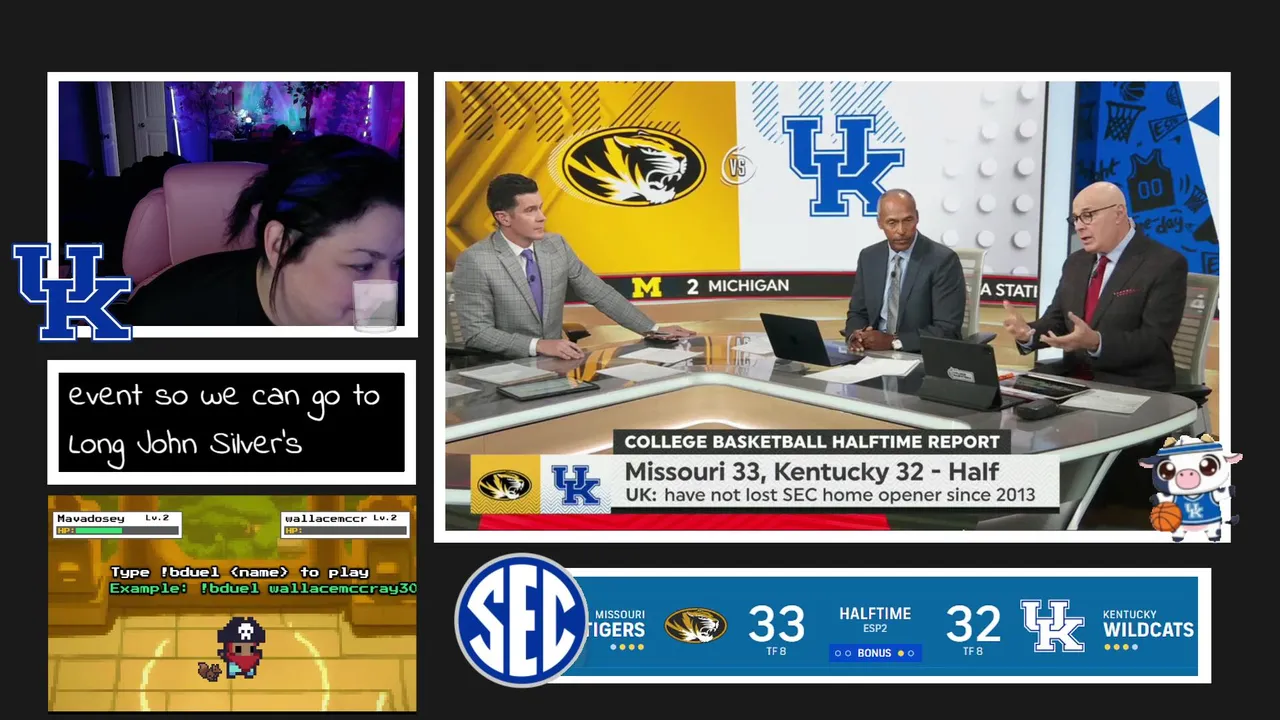The image size is (1280, 720).
Task: Click the Missouri score 33
Action: tap(776, 625)
